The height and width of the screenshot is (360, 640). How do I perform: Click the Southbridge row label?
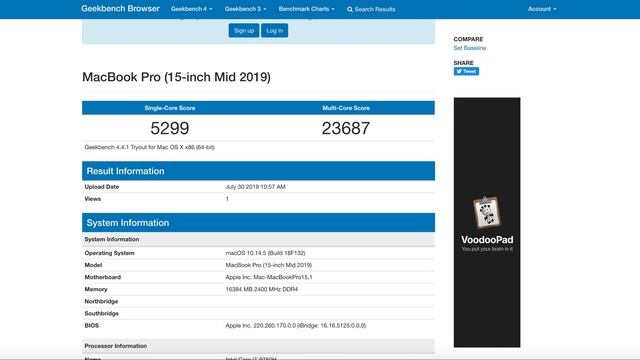tap(102, 314)
